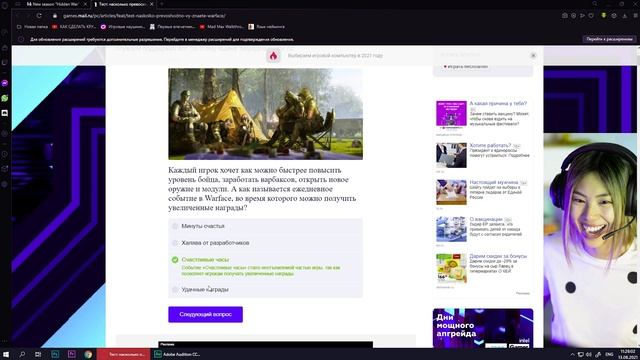Open the Premiere Pro taskbar icon
640x360 pixels.
71,354
